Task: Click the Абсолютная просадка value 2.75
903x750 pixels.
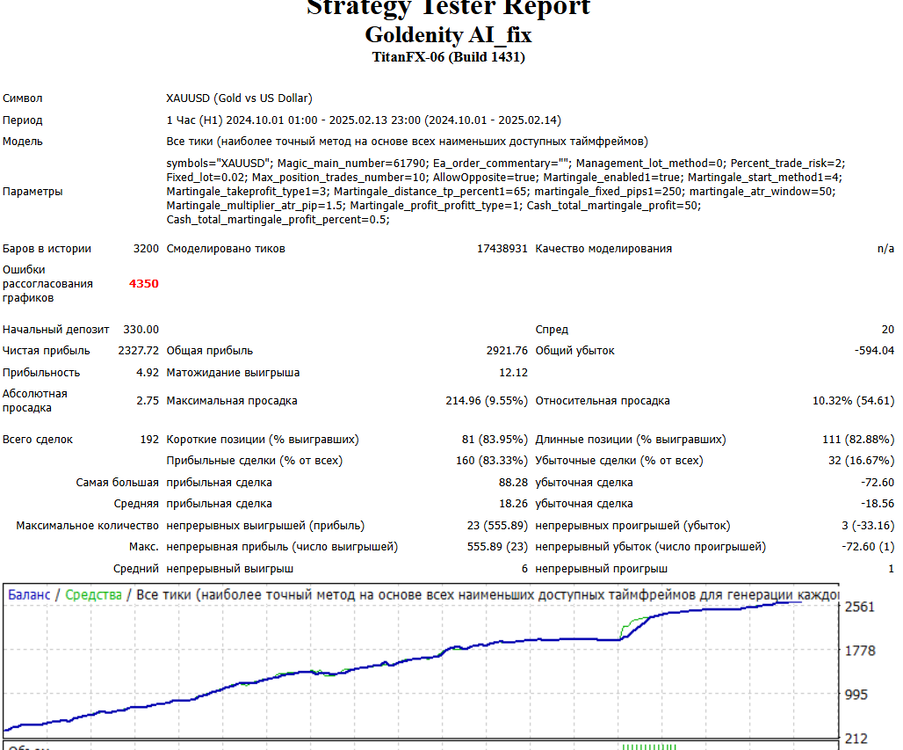Action: (147, 400)
